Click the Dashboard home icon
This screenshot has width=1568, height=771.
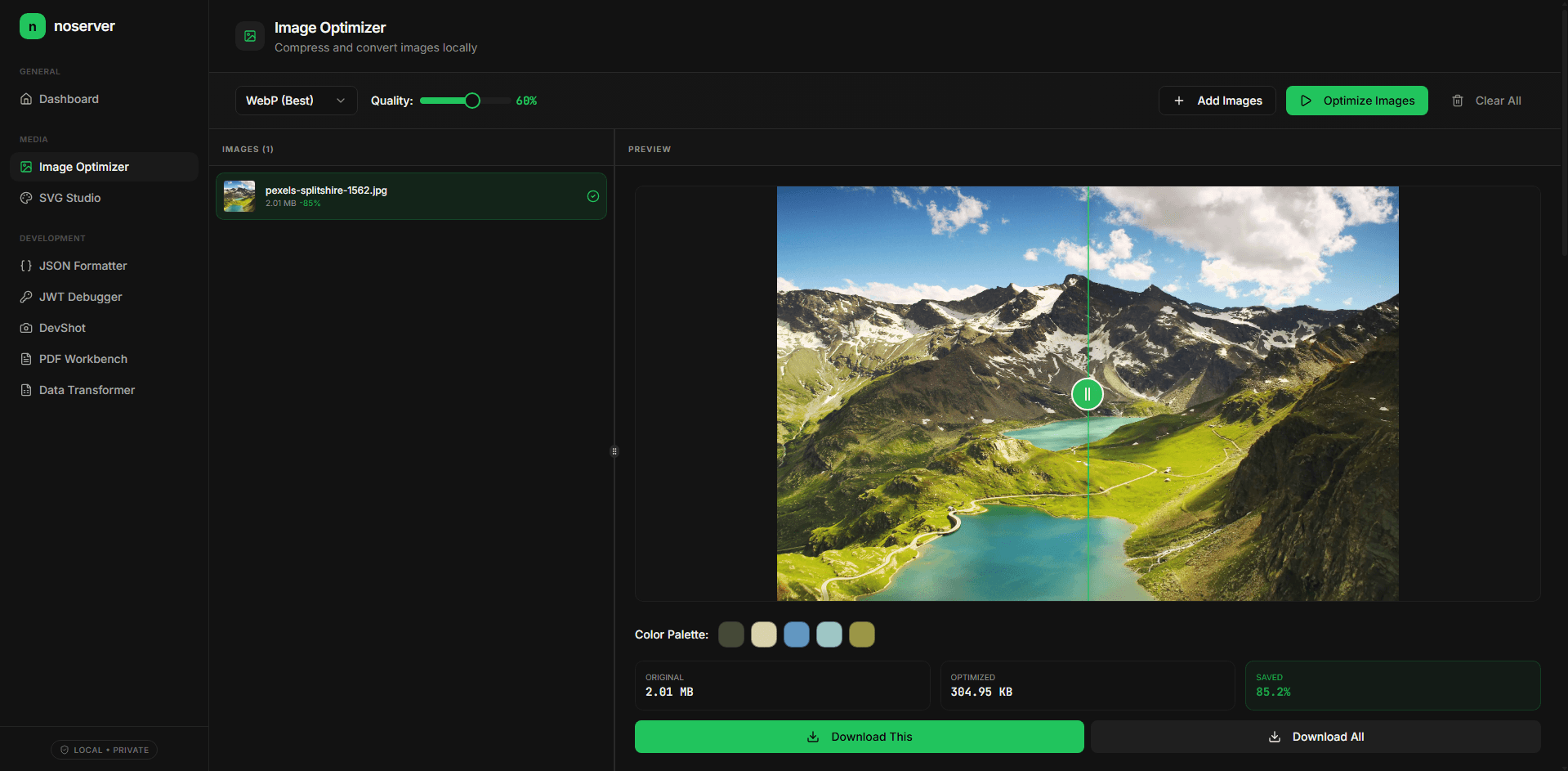[x=26, y=99]
